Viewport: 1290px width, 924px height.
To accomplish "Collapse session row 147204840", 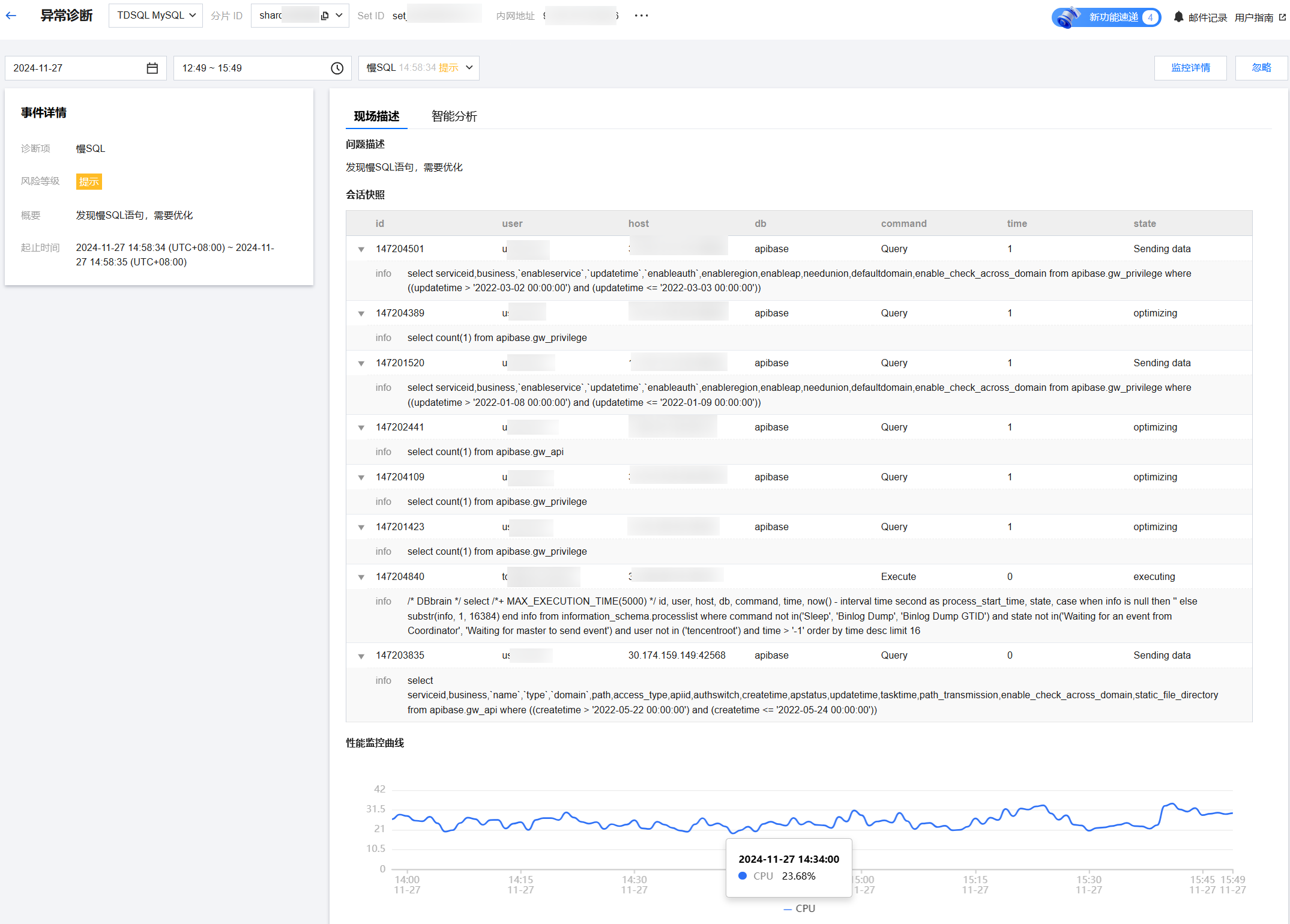I will pyautogui.click(x=361, y=577).
